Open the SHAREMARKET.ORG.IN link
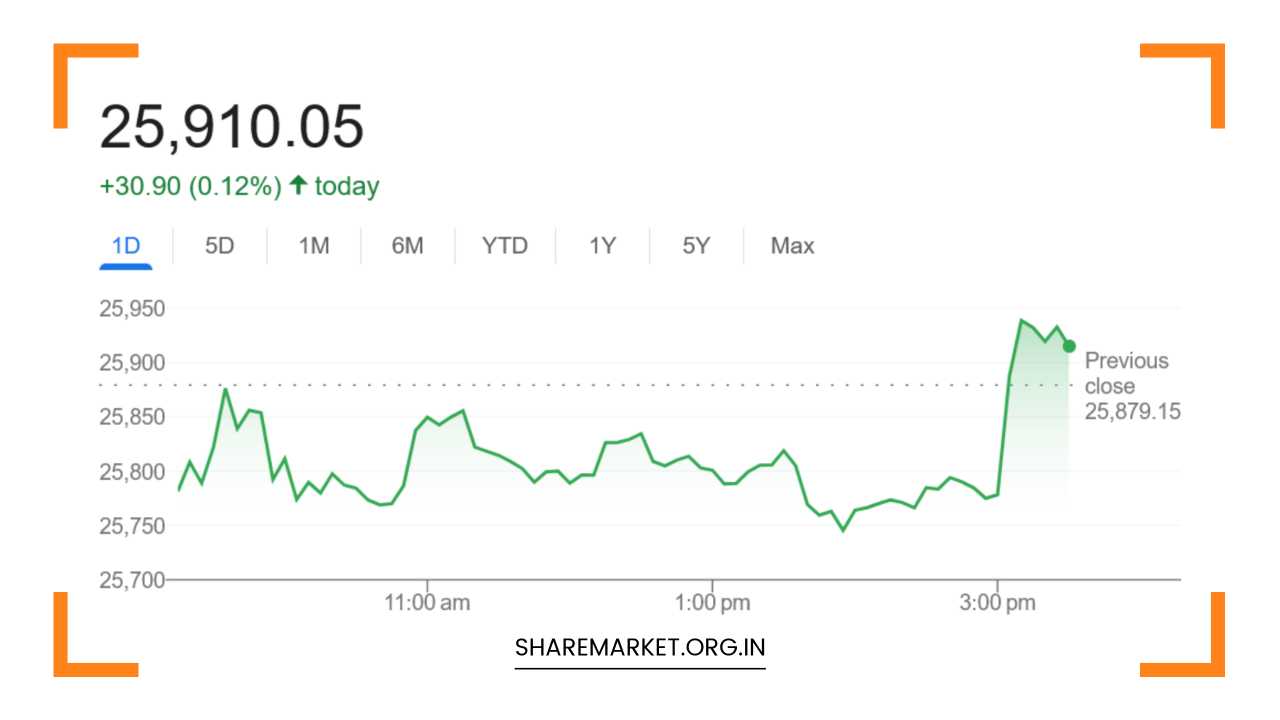 click(640, 646)
